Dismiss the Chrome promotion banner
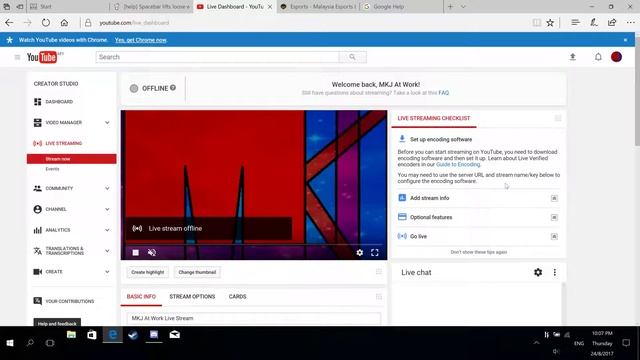Viewport: 640px width, 360px height. 625,40
